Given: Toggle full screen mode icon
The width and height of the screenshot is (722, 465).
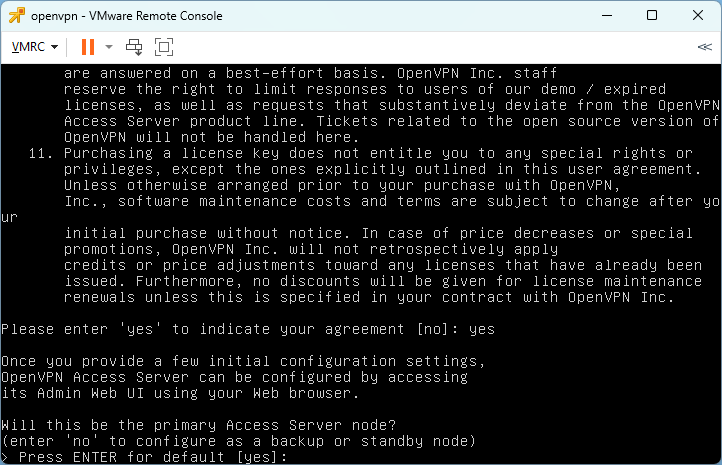Looking at the screenshot, I should [x=164, y=47].
